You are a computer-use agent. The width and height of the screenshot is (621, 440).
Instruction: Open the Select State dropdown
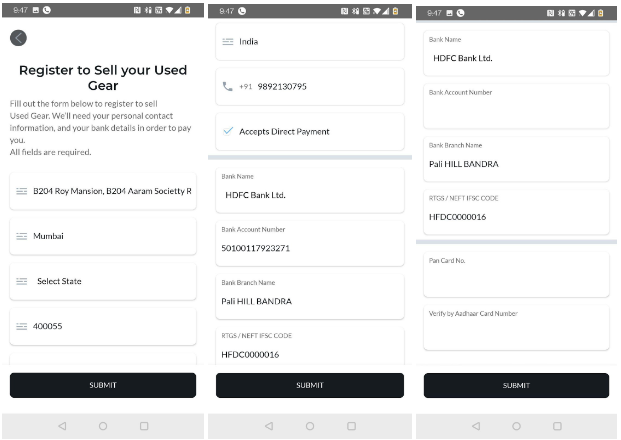[x=103, y=281]
